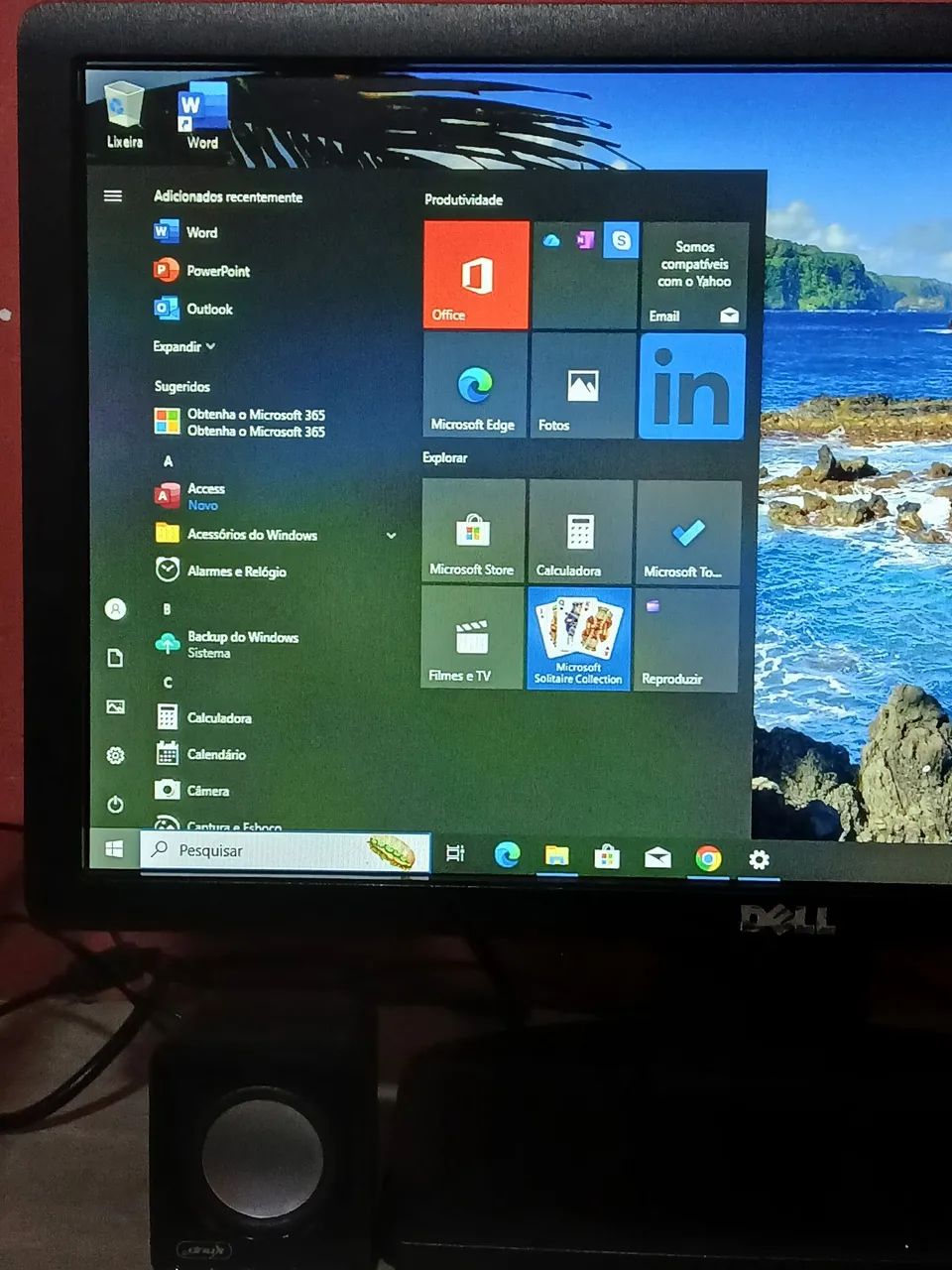Open the power options button

[116, 804]
